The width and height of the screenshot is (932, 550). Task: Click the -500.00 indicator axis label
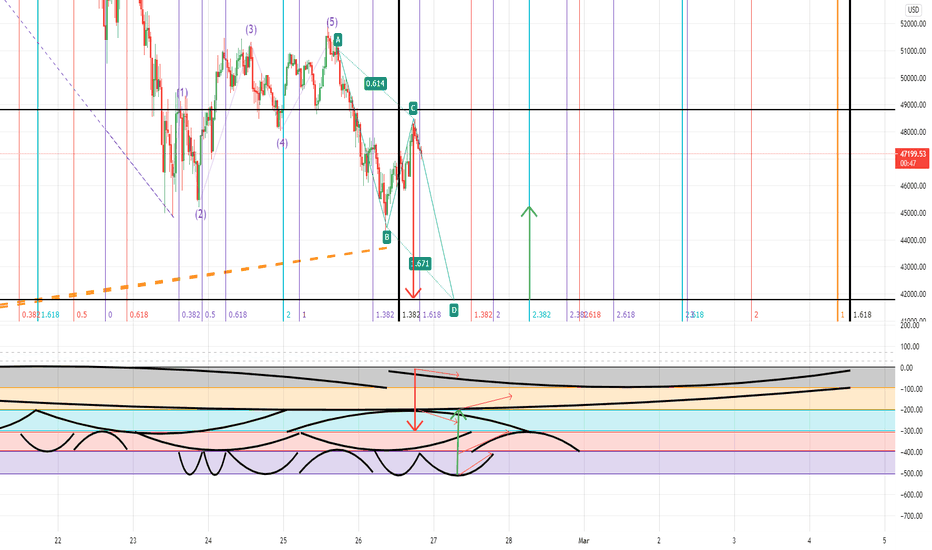[x=911, y=474]
